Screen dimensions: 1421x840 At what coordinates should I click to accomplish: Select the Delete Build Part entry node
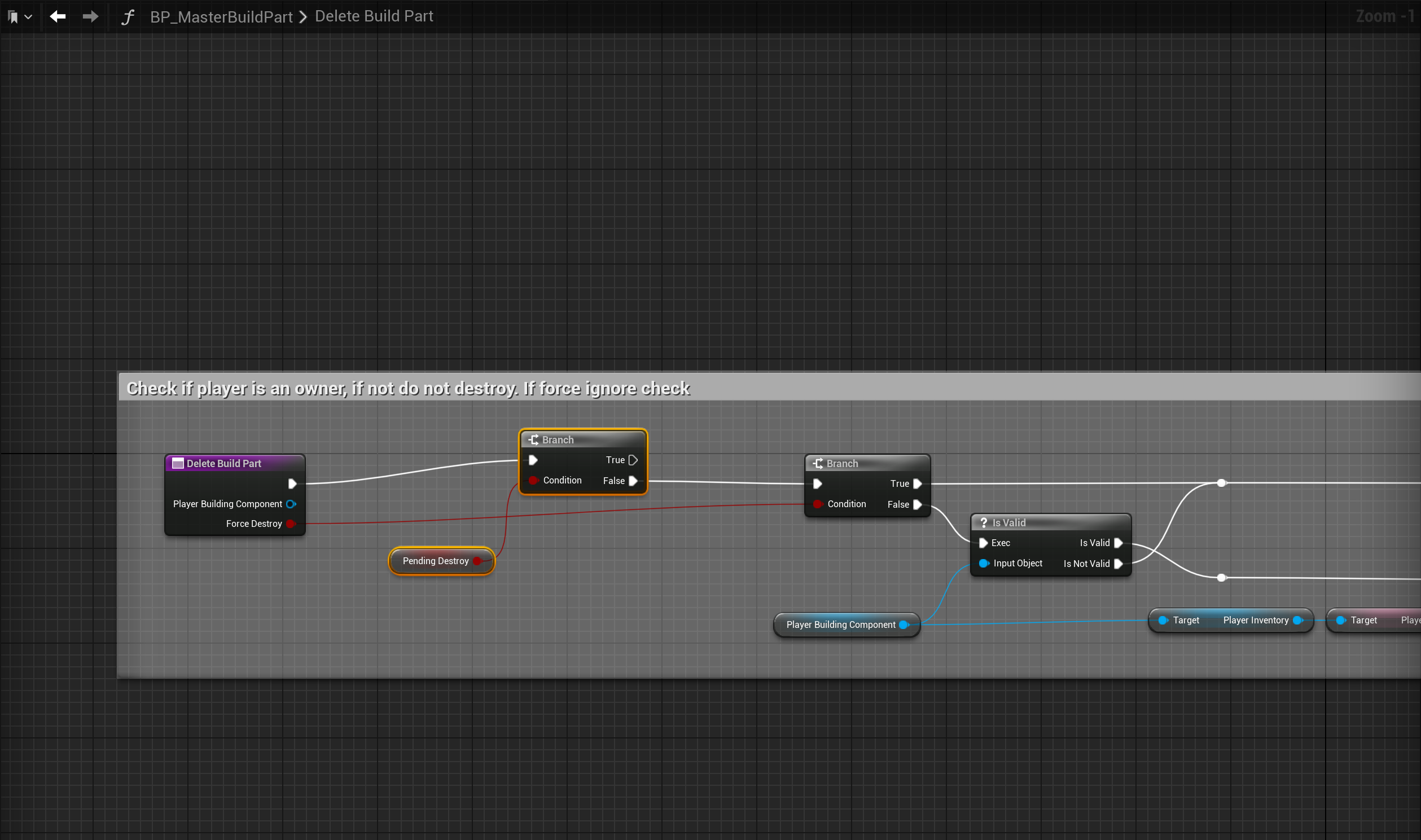(x=223, y=464)
